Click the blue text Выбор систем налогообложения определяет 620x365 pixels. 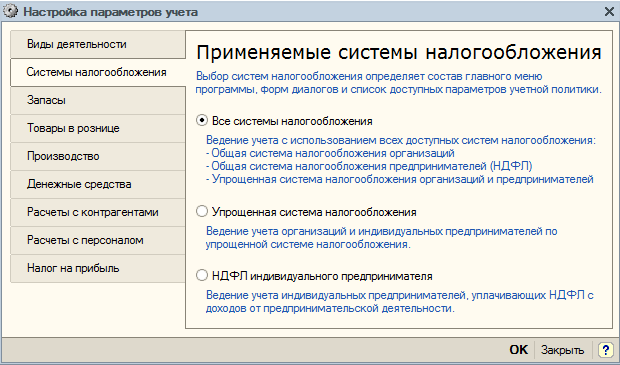pyautogui.click(x=399, y=83)
